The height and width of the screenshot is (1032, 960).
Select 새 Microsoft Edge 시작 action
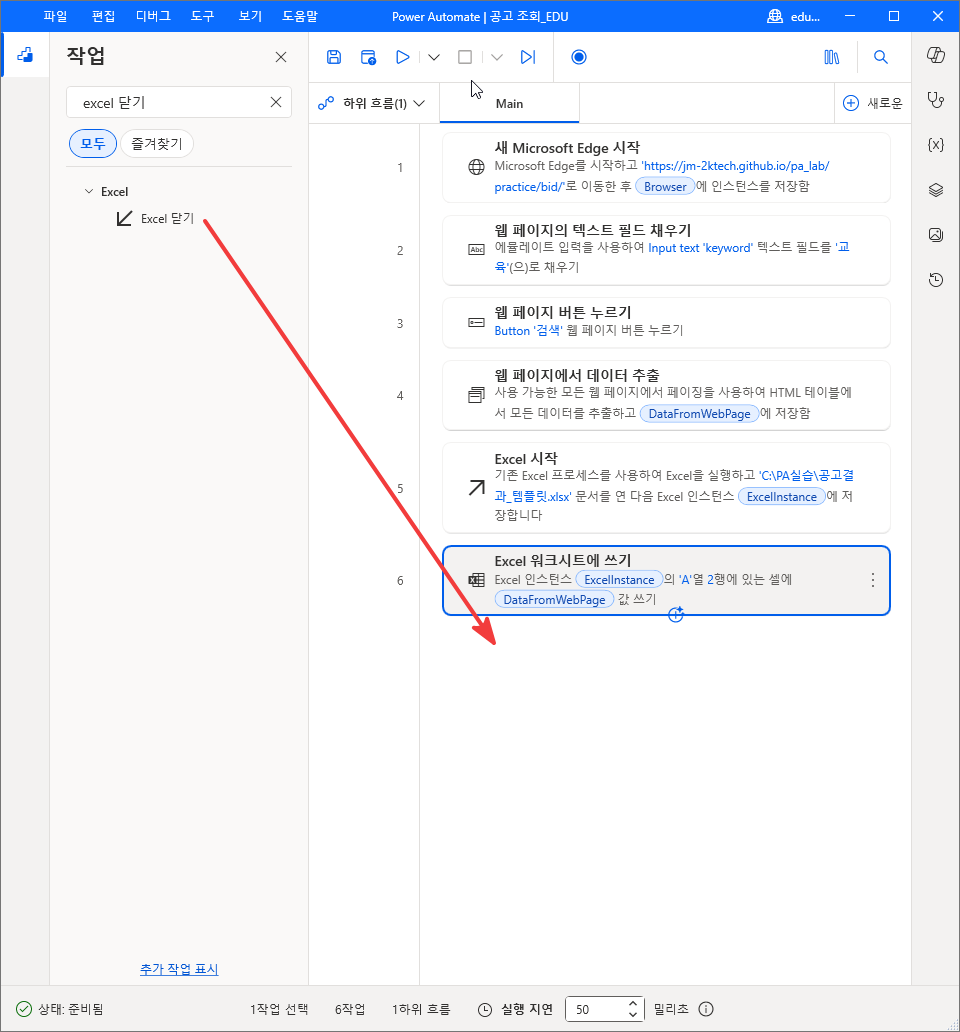666,167
